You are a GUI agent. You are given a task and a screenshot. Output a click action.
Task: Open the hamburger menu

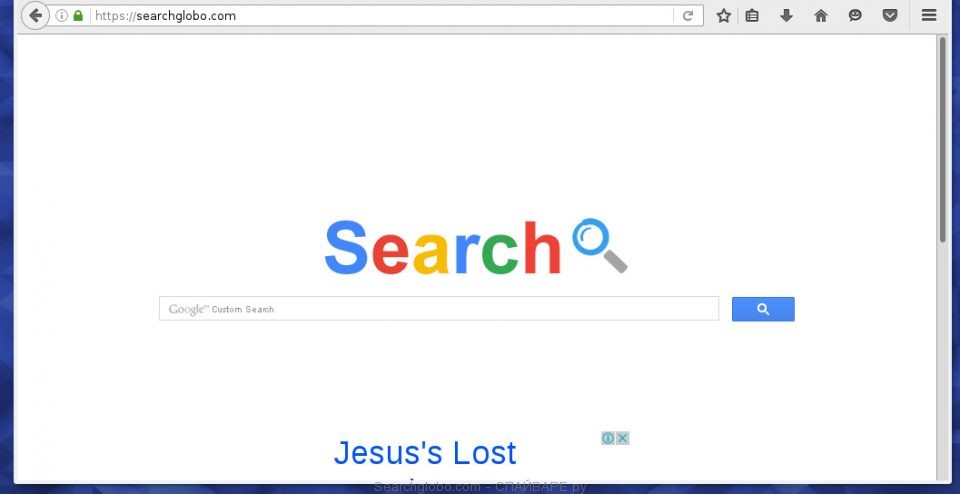click(x=929, y=16)
